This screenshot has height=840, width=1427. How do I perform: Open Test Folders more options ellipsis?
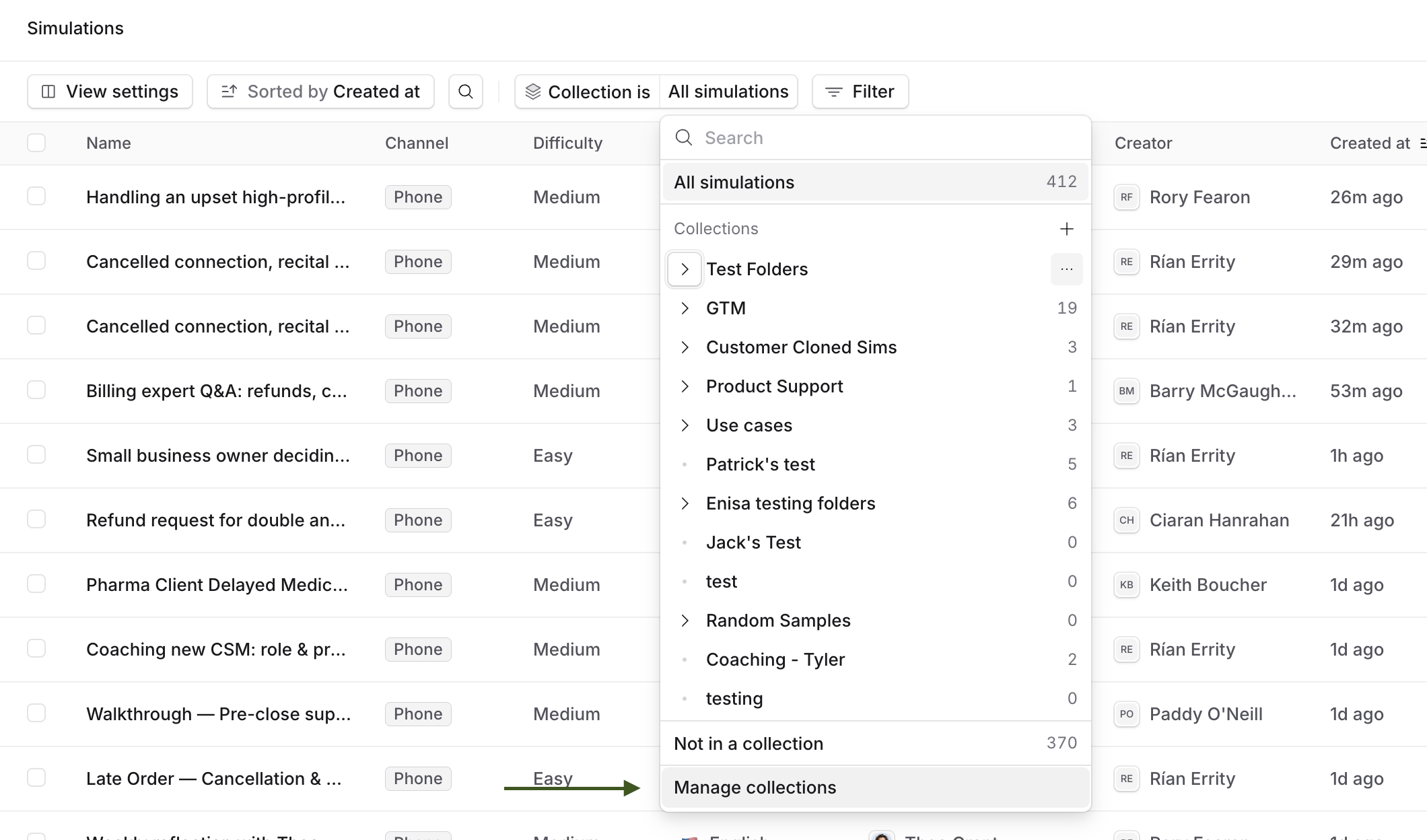(1067, 269)
